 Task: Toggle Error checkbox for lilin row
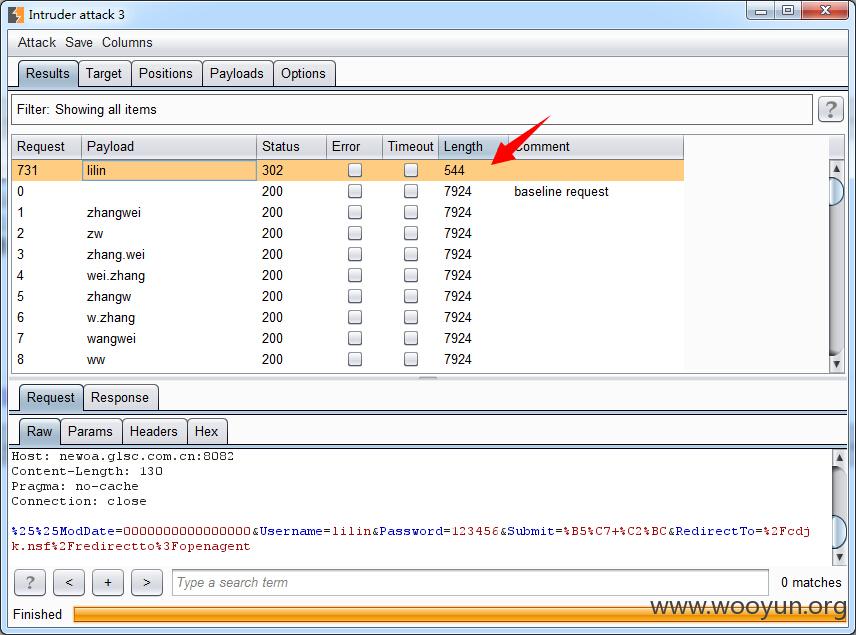tap(355, 170)
